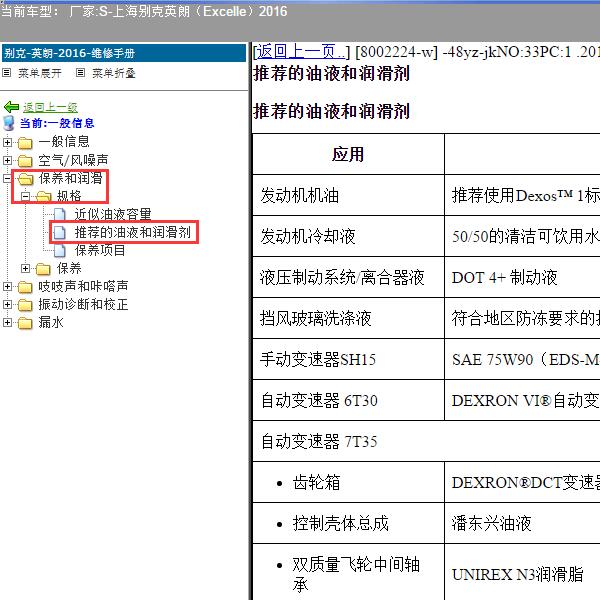
Task: Click the open 规格 folder icon
Action: click(x=44, y=197)
